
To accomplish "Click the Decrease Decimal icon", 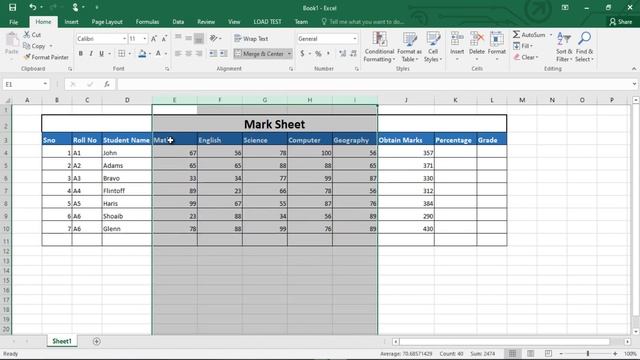I will tap(353, 53).
